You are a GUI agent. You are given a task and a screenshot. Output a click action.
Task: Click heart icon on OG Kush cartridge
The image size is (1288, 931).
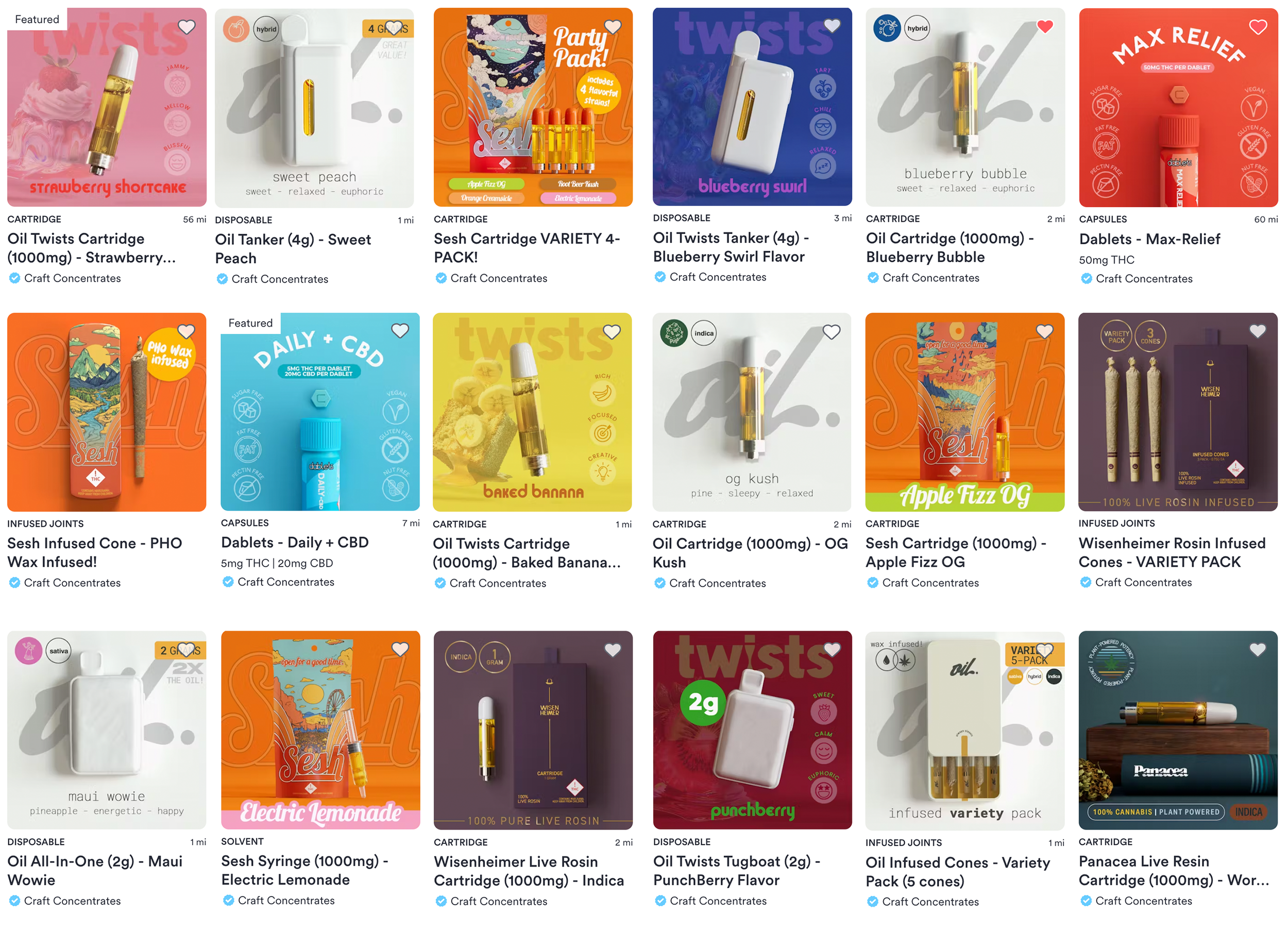click(x=832, y=332)
